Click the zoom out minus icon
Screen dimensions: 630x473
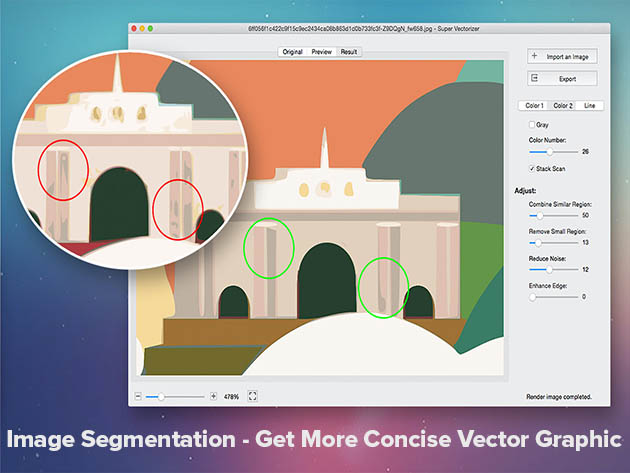click(x=138, y=396)
